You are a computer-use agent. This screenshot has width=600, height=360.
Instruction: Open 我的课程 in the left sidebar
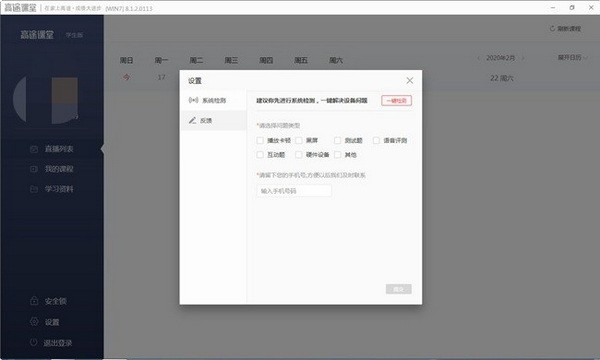point(52,169)
